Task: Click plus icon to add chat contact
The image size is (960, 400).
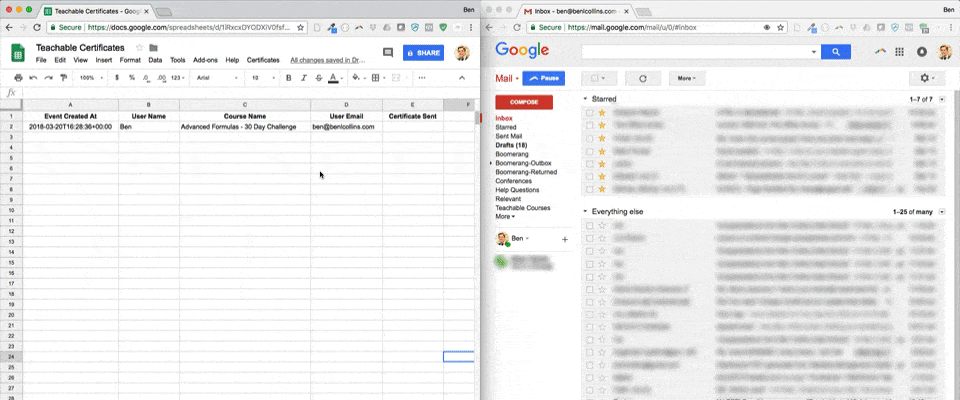Action: click(564, 240)
